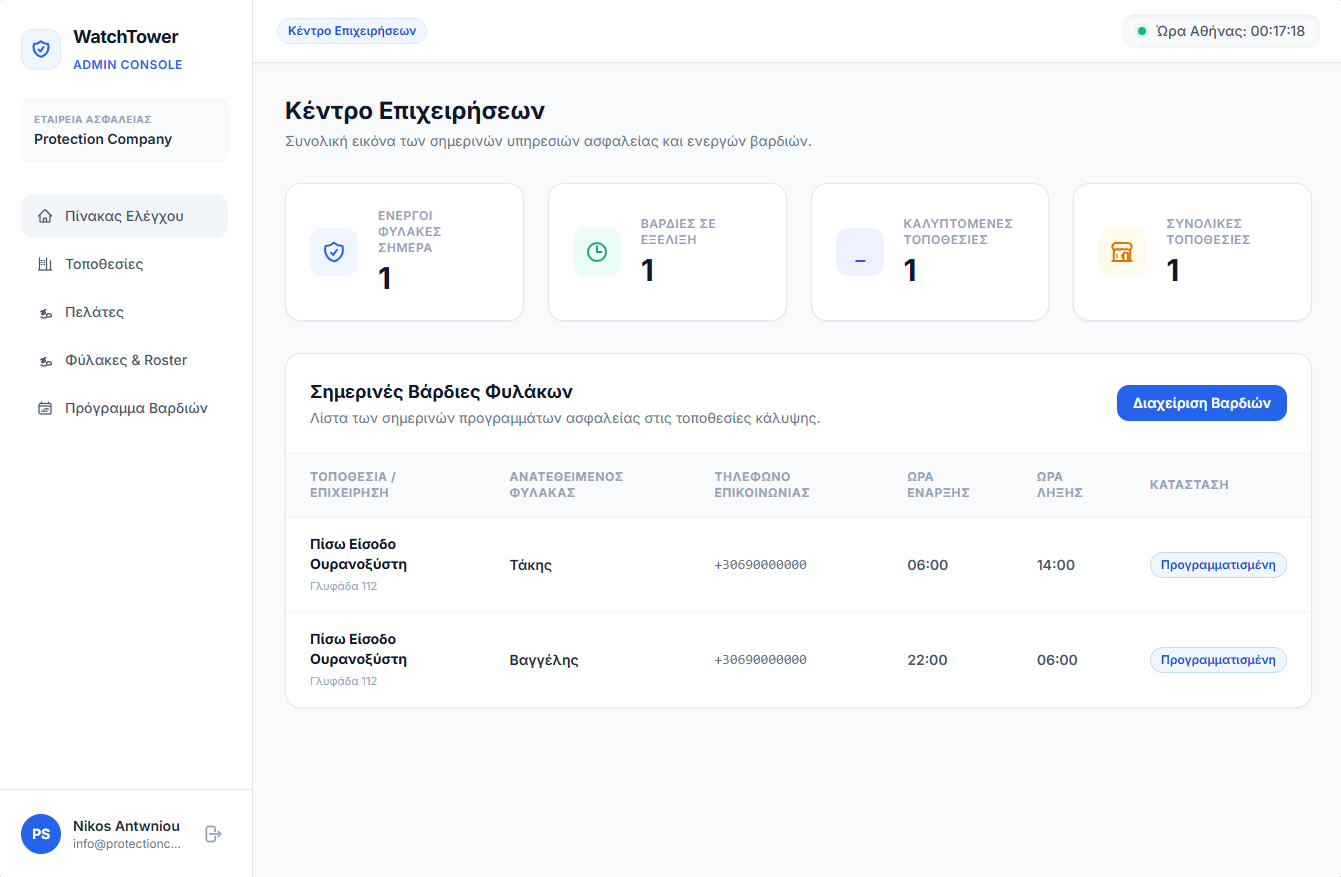Click the store icon in Συνολικές Τοποθεσίες card
The height and width of the screenshot is (877, 1341).
coord(1122,252)
